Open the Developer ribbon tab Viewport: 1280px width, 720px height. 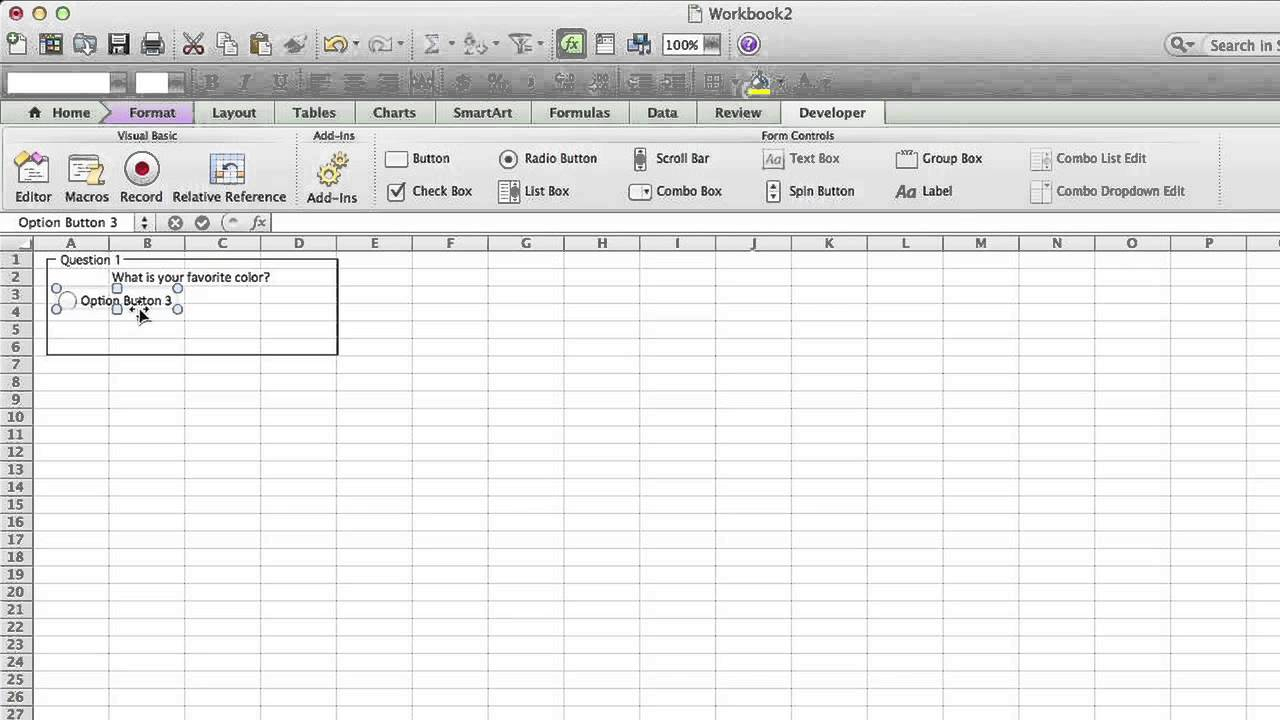pyautogui.click(x=832, y=112)
